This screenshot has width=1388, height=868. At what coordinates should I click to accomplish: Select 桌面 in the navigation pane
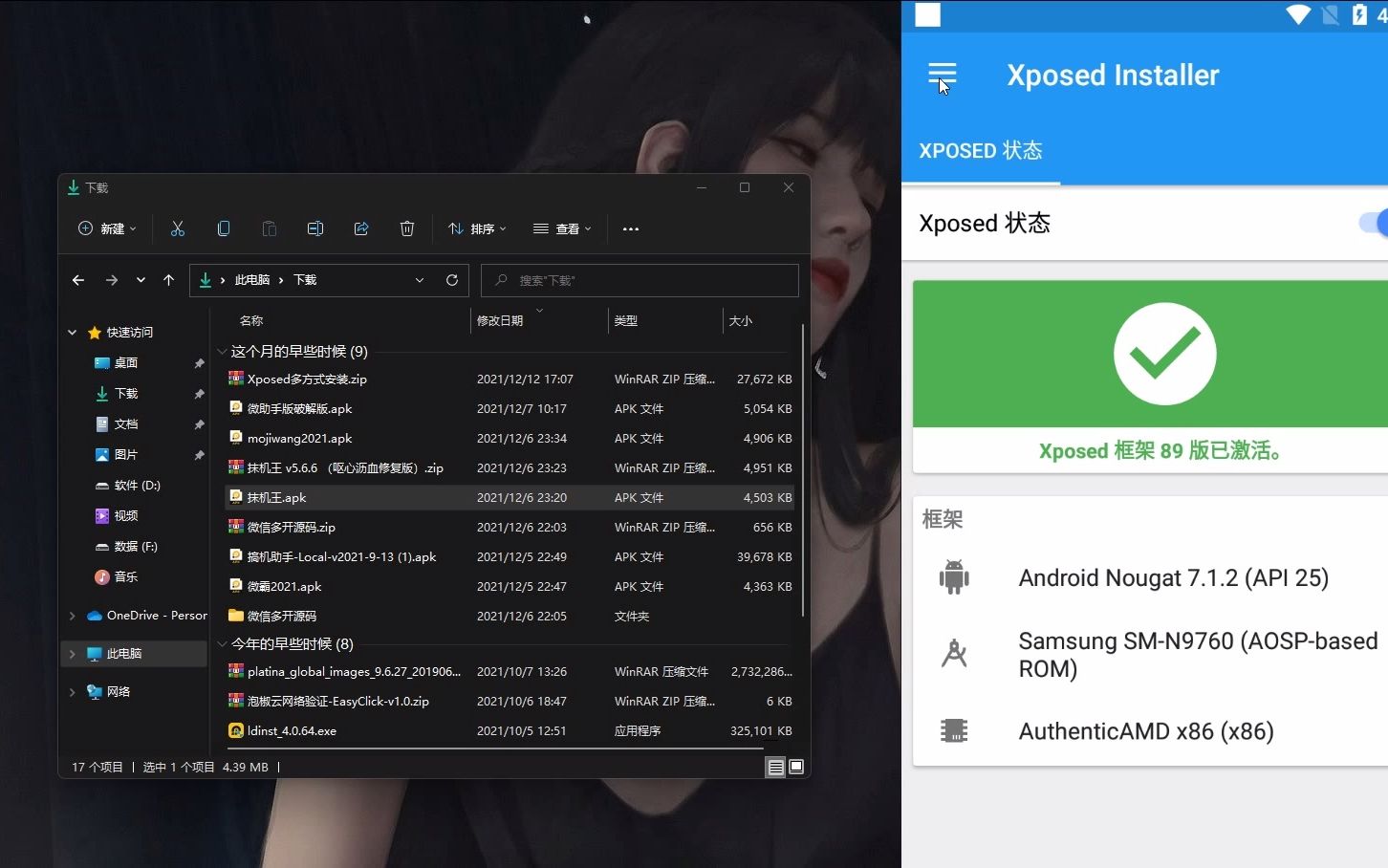click(126, 363)
